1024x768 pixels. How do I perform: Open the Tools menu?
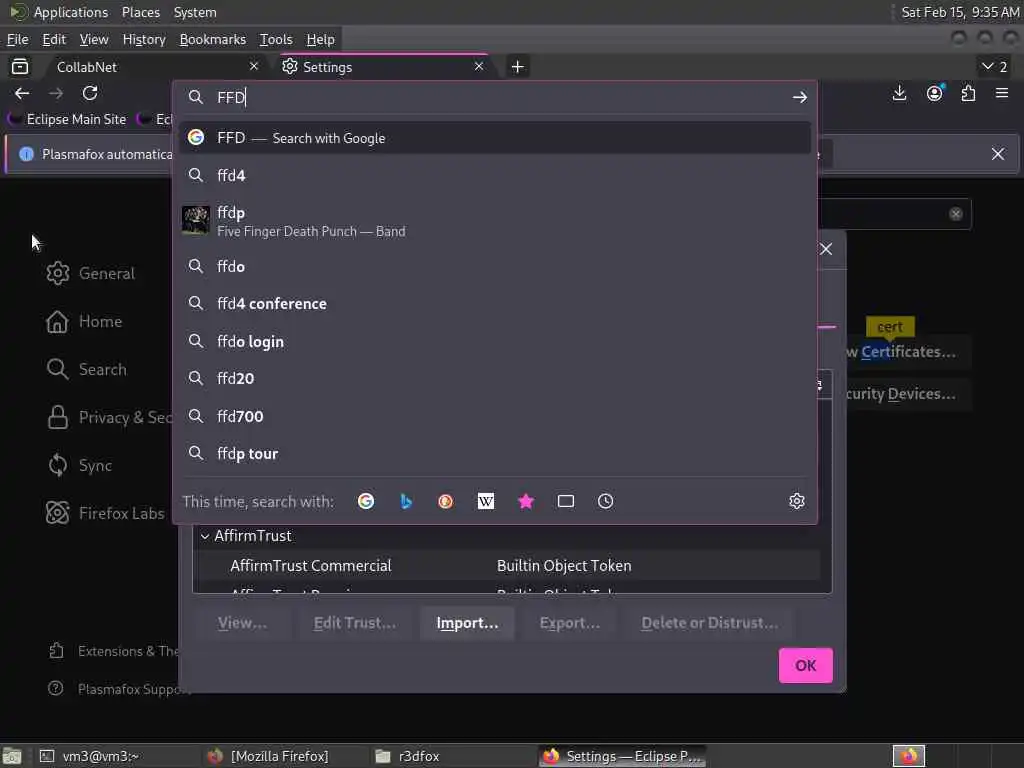[x=276, y=40]
